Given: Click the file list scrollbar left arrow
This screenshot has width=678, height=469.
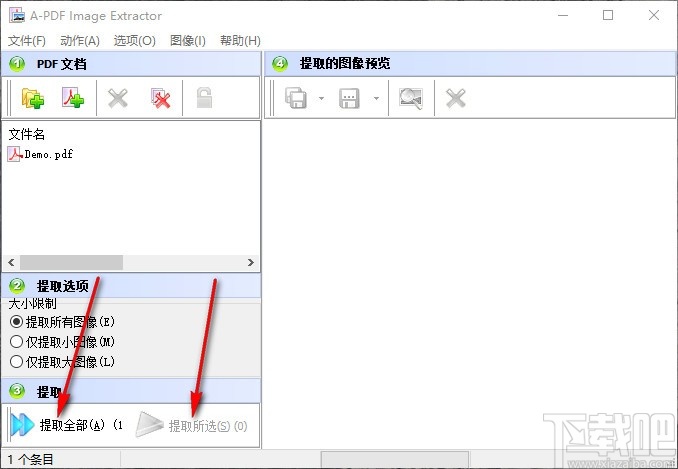Looking at the screenshot, I should [11, 262].
